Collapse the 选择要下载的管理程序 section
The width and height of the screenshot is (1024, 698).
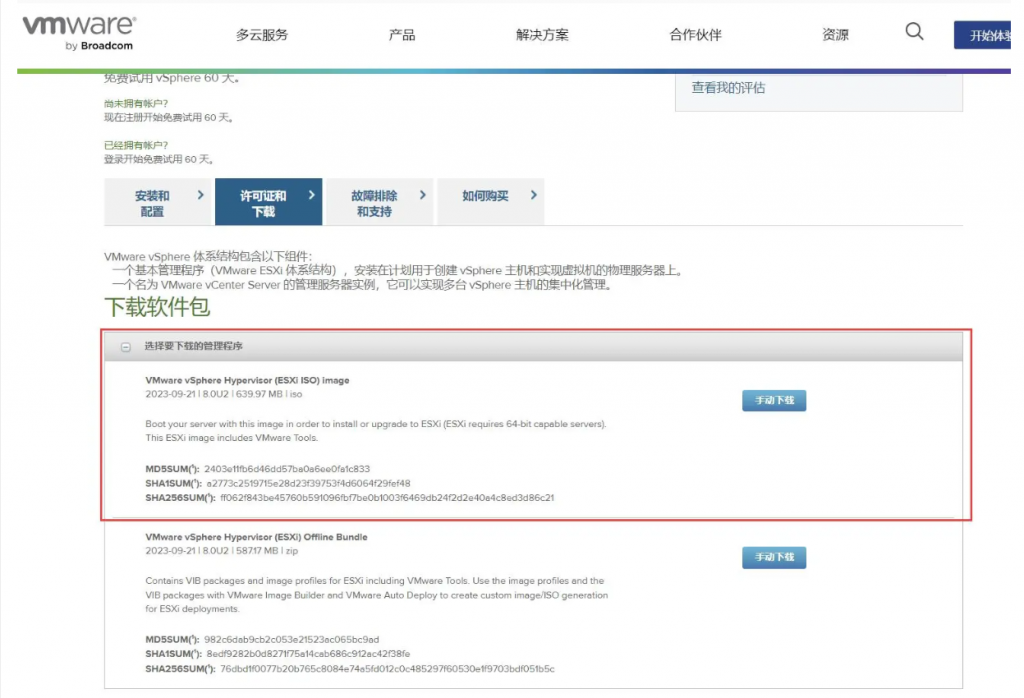tap(126, 347)
